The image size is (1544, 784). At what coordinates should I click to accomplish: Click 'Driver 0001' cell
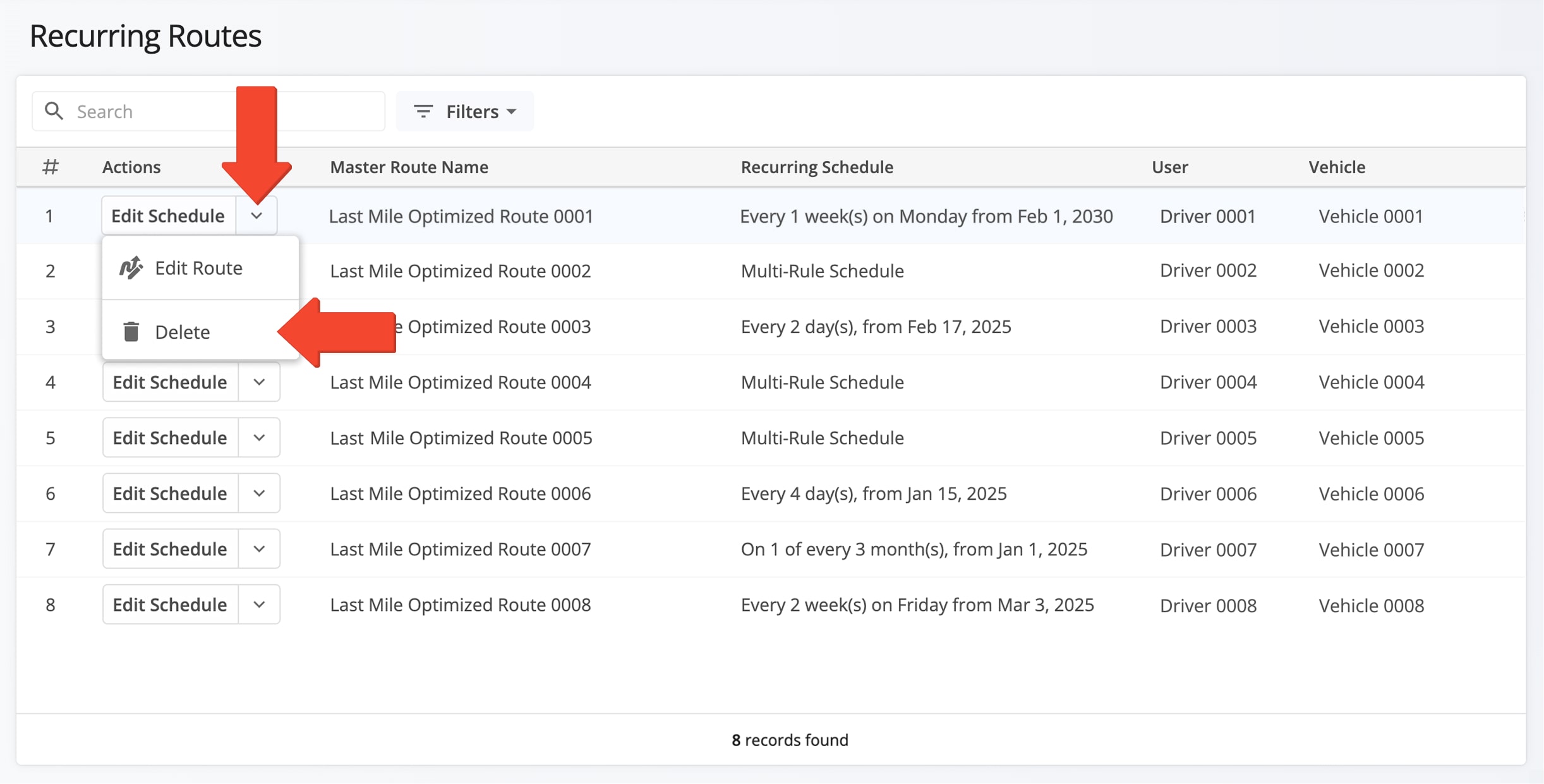click(1208, 216)
